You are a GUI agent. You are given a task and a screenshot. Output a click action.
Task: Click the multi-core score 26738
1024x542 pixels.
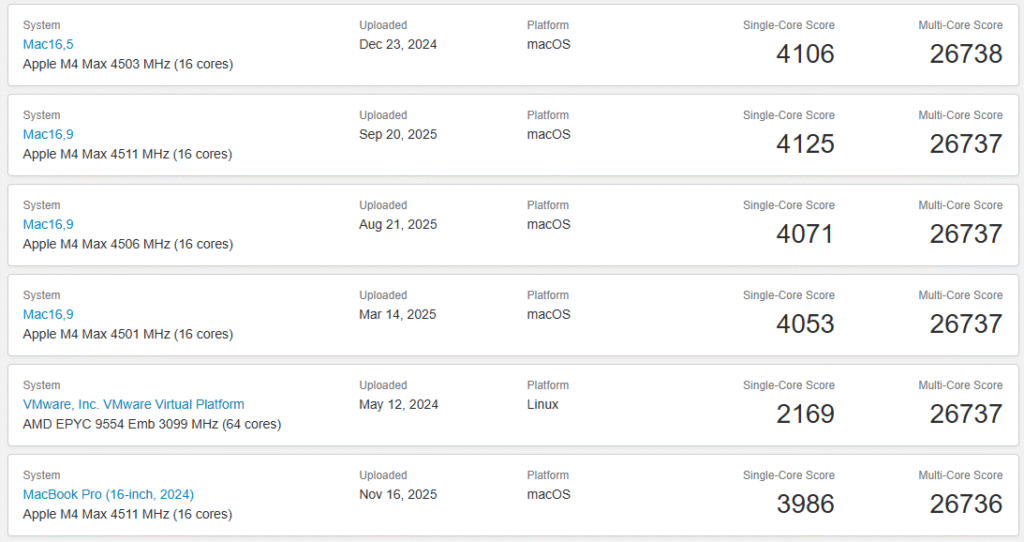965,54
